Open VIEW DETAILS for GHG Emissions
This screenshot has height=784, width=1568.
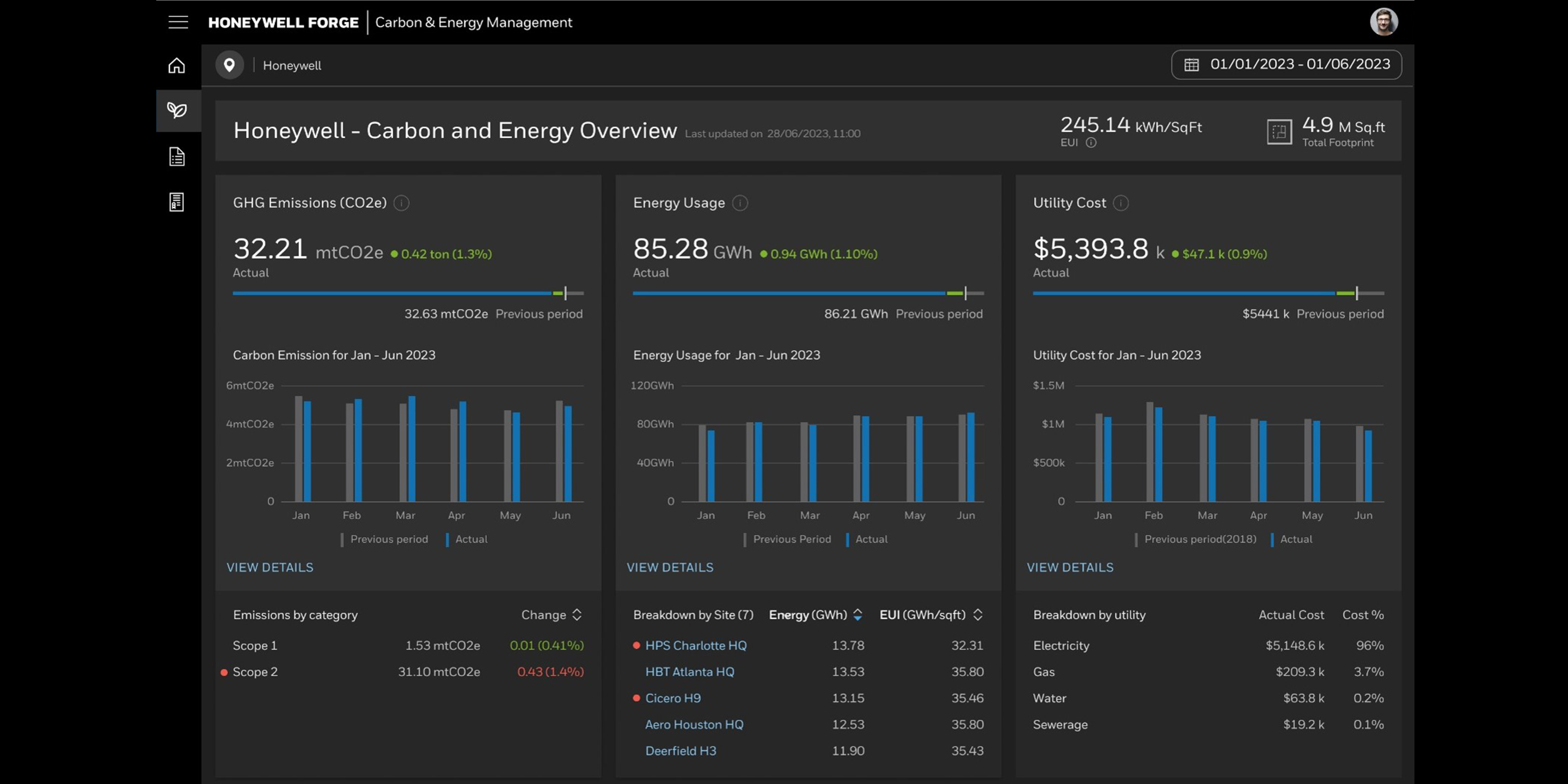269,567
